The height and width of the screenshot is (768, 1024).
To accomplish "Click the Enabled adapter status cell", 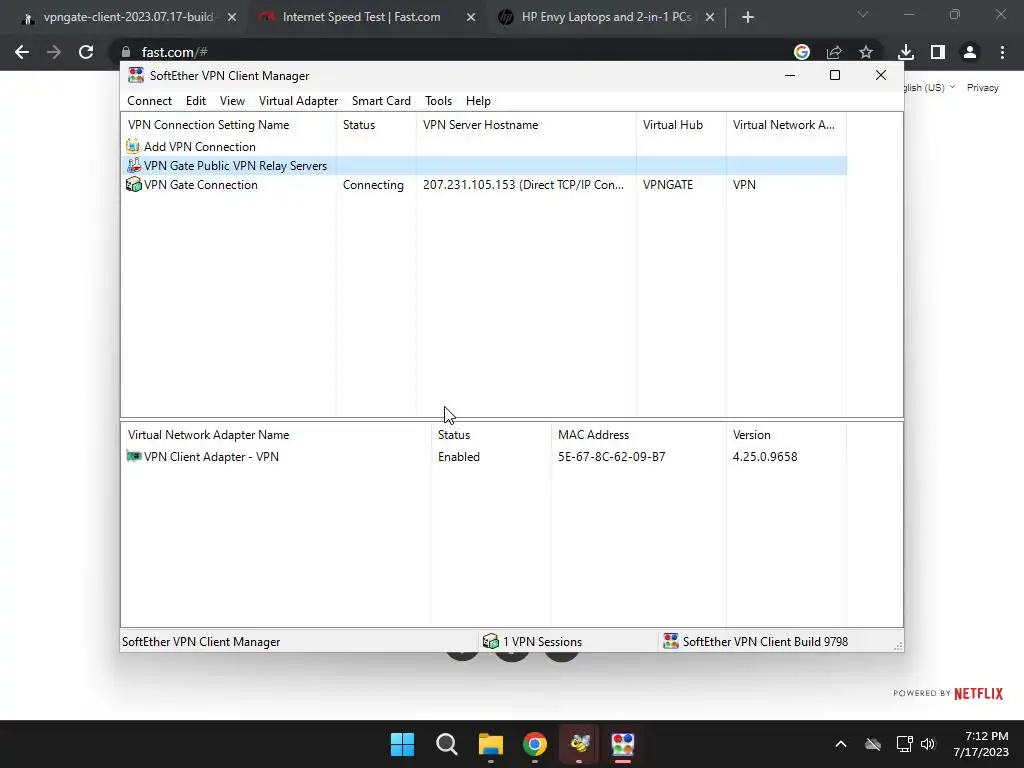I will point(458,456).
